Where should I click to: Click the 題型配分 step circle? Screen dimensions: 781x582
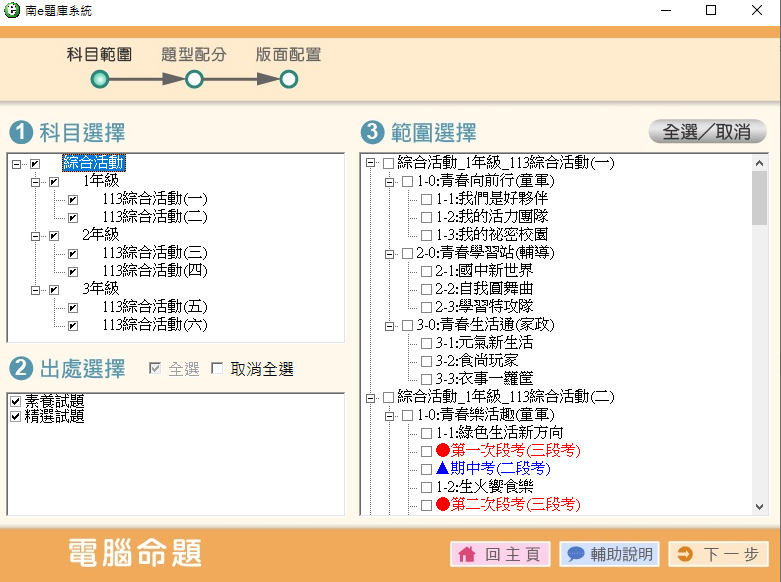[x=194, y=79]
